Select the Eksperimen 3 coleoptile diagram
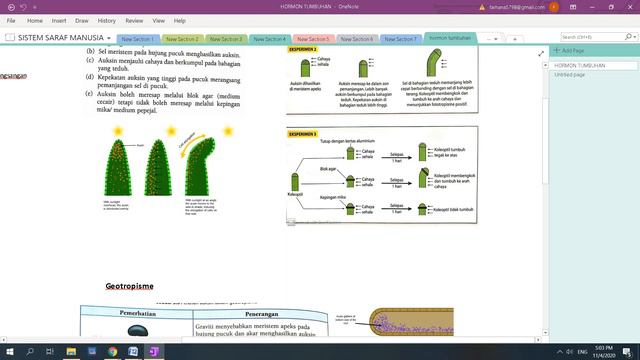The image size is (640, 360). 382,175
